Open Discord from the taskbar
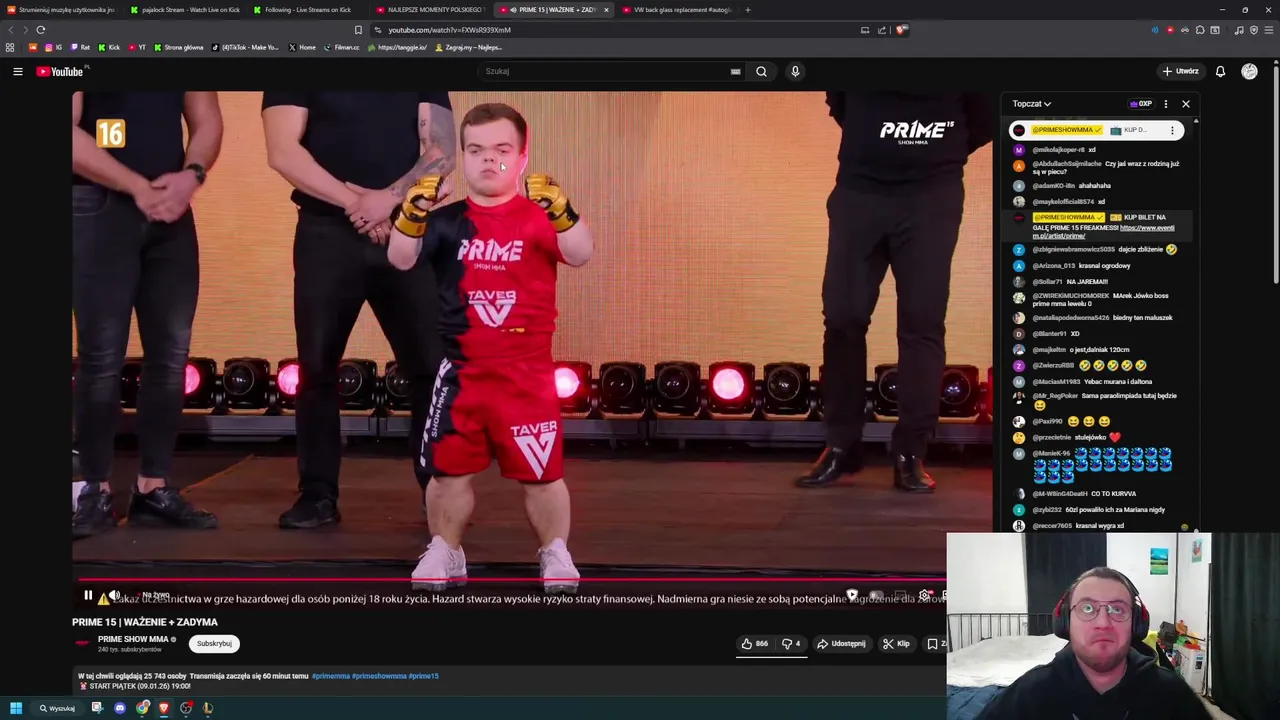 click(x=120, y=708)
